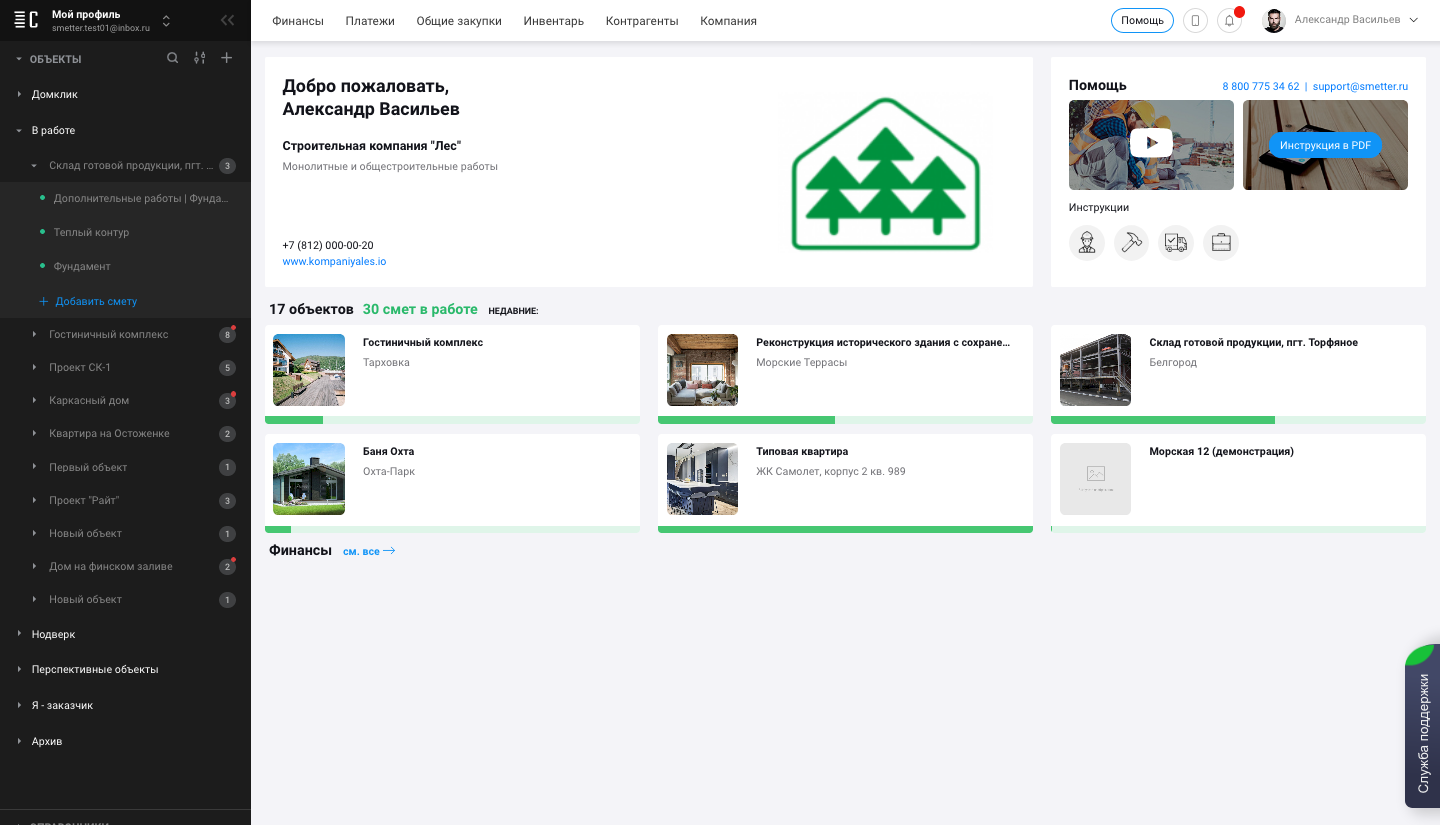1440x825 pixels.
Task: Open the Мой профиль switcher
Action: point(166,21)
